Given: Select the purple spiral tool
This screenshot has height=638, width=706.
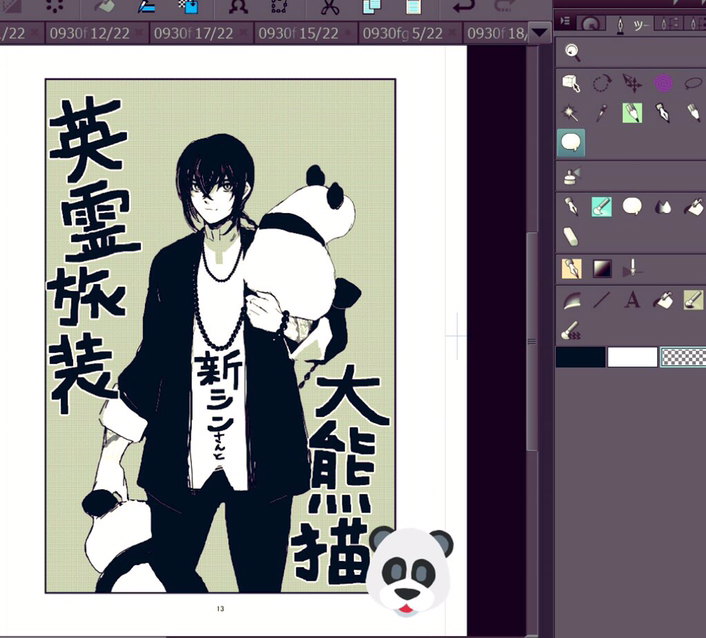Looking at the screenshot, I should pyautogui.click(x=663, y=83).
